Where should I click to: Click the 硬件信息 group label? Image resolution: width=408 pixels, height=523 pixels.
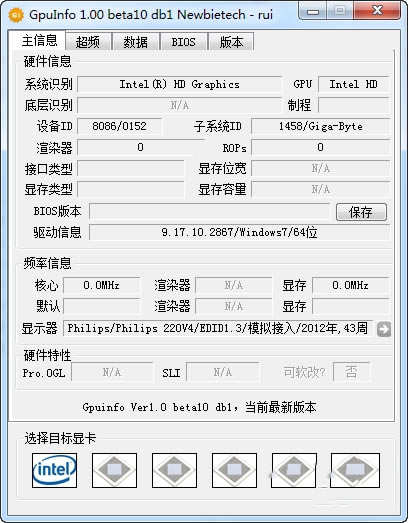pyautogui.click(x=47, y=61)
